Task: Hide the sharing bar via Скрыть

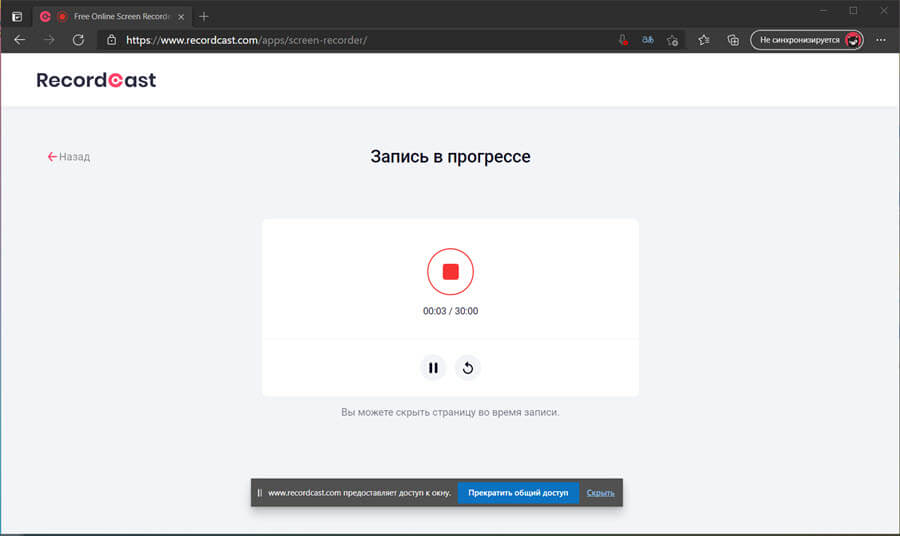Action: [x=600, y=493]
